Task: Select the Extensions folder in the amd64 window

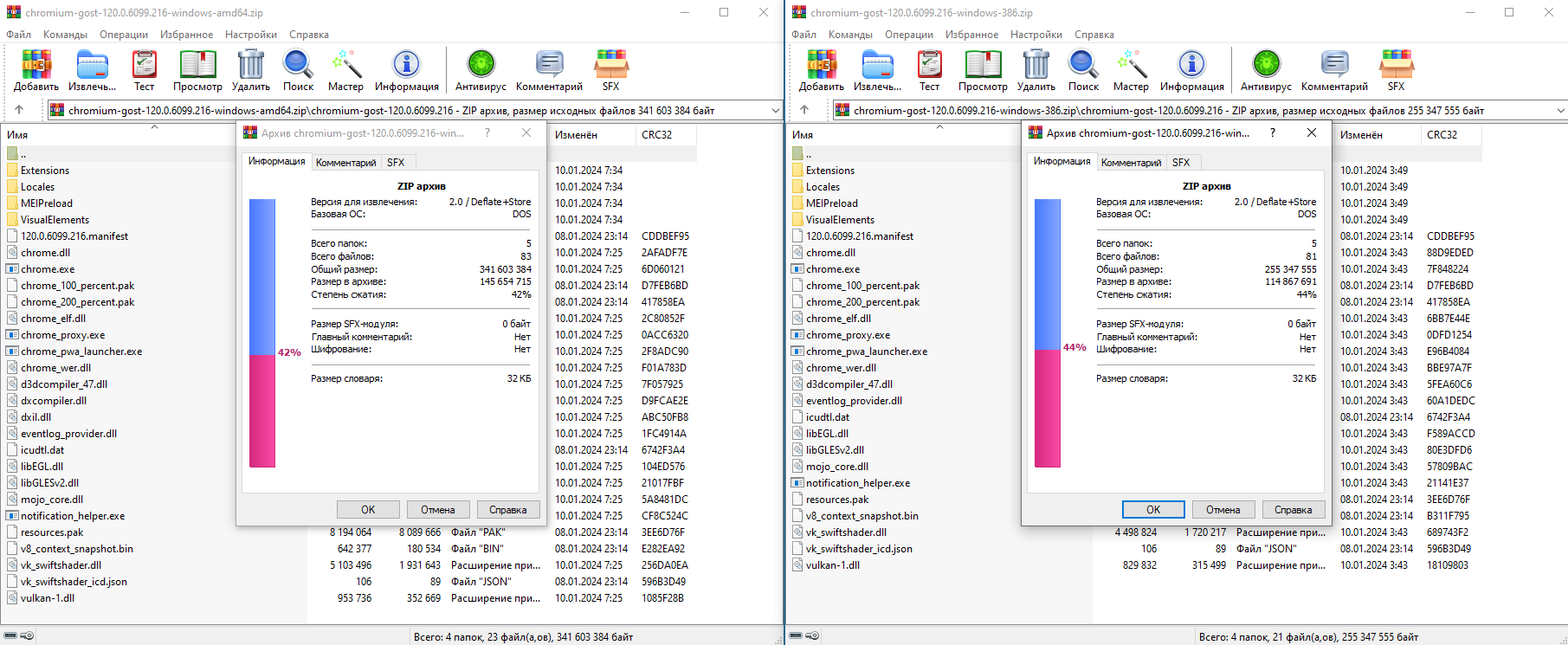Action: tap(45, 171)
